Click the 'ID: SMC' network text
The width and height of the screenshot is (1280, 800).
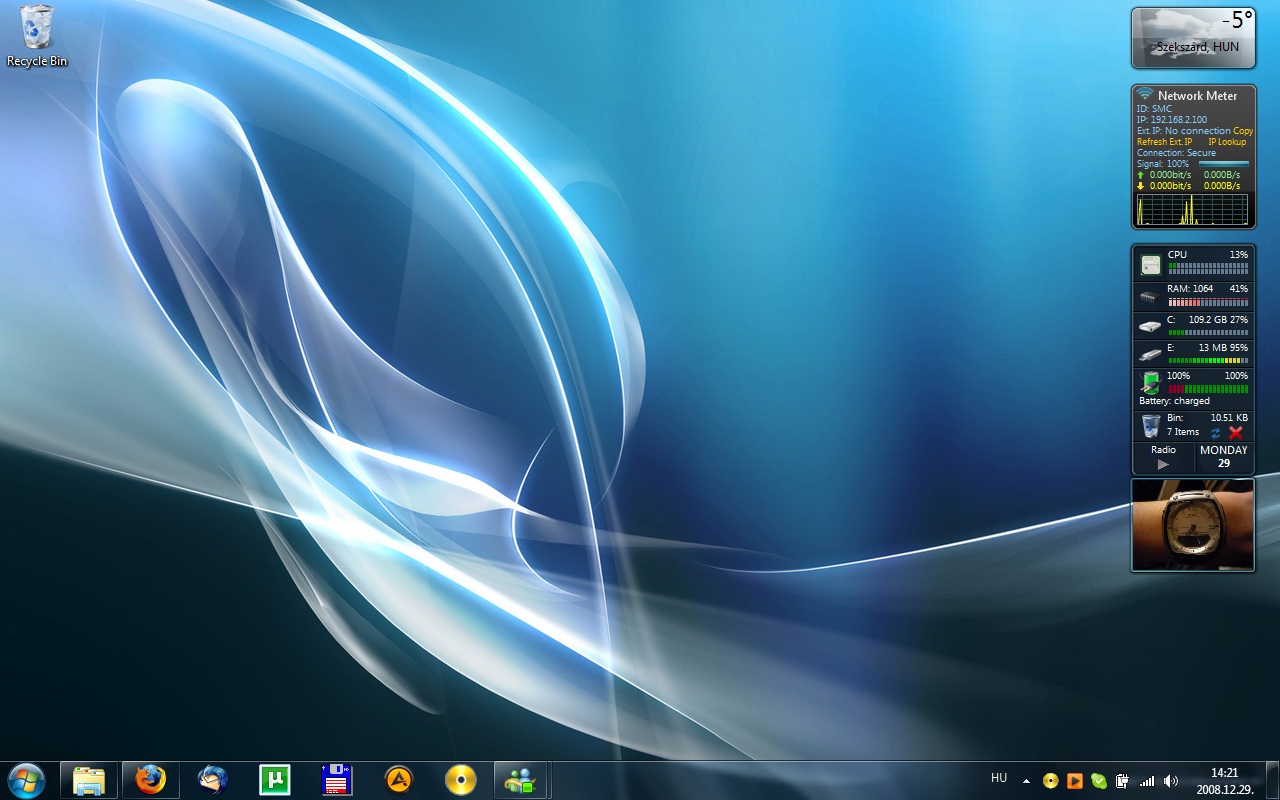(x=1154, y=109)
